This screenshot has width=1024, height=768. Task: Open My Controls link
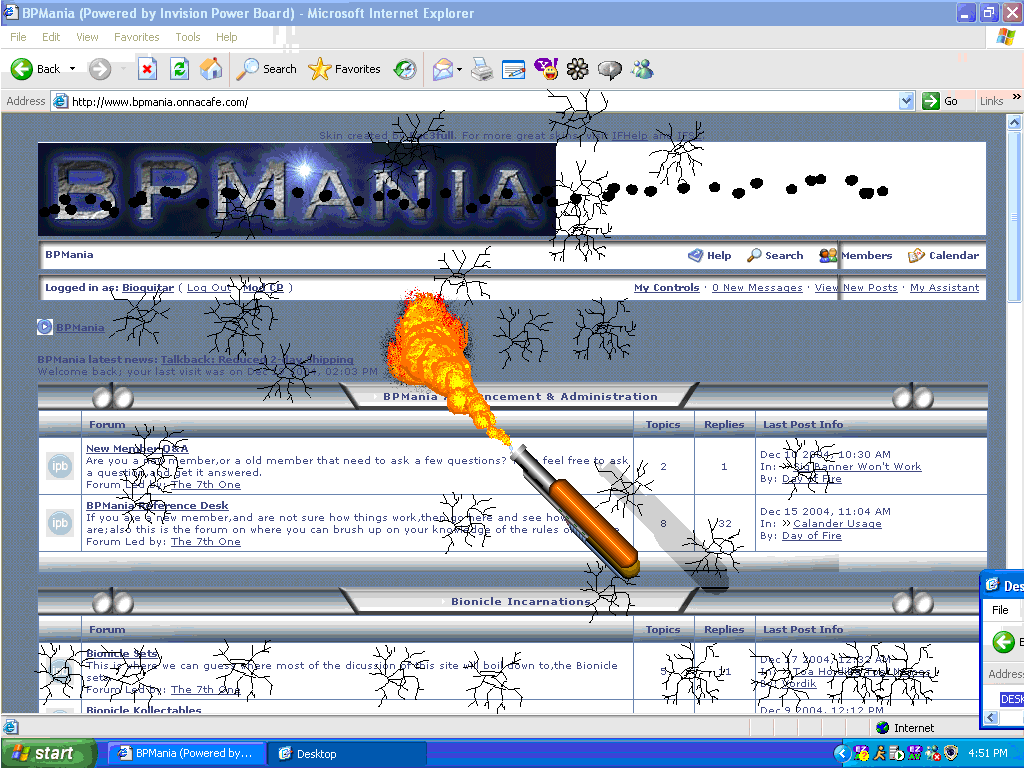tap(666, 287)
